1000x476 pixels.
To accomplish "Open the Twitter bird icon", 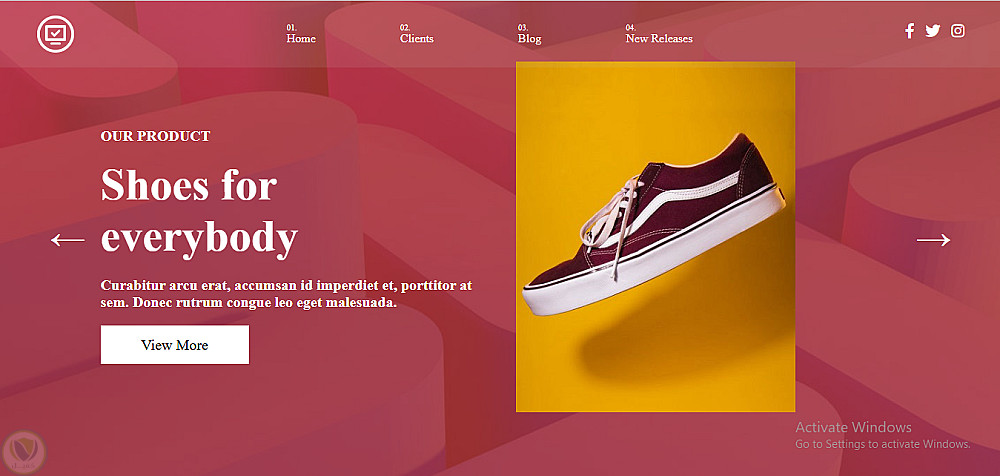I will 932,31.
